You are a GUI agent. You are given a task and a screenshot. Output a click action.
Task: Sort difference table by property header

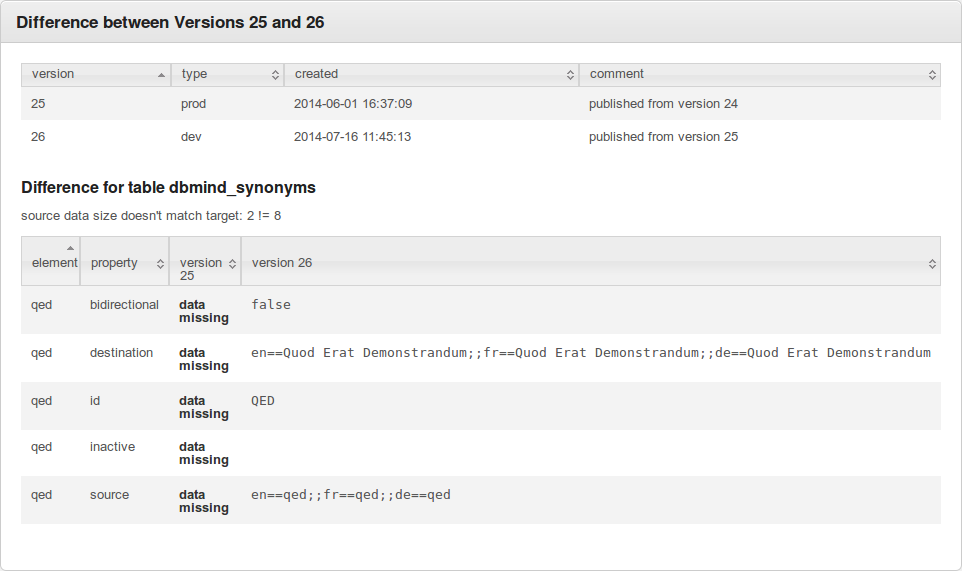(x=114, y=263)
